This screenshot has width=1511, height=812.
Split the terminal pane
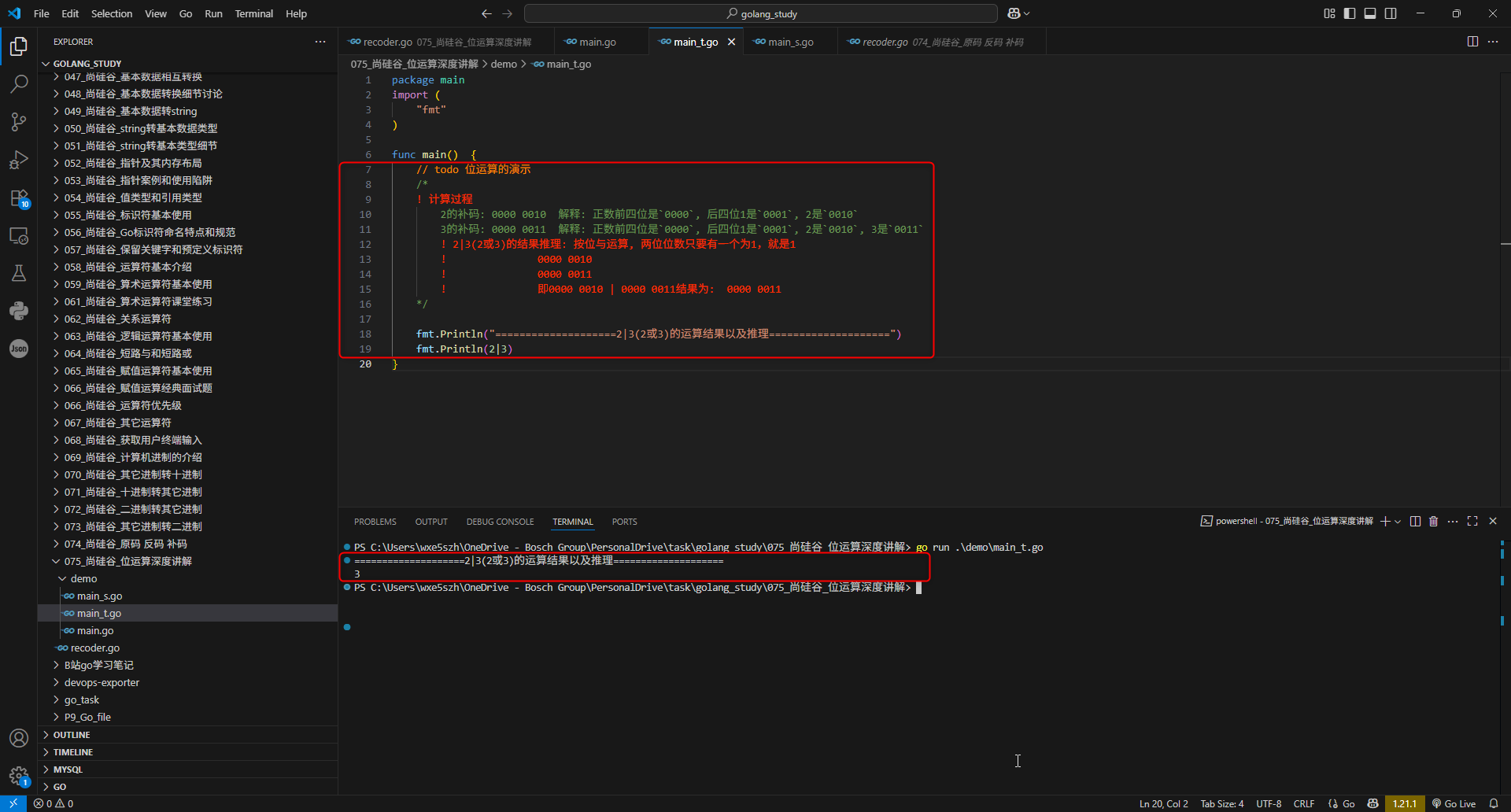coord(1415,521)
